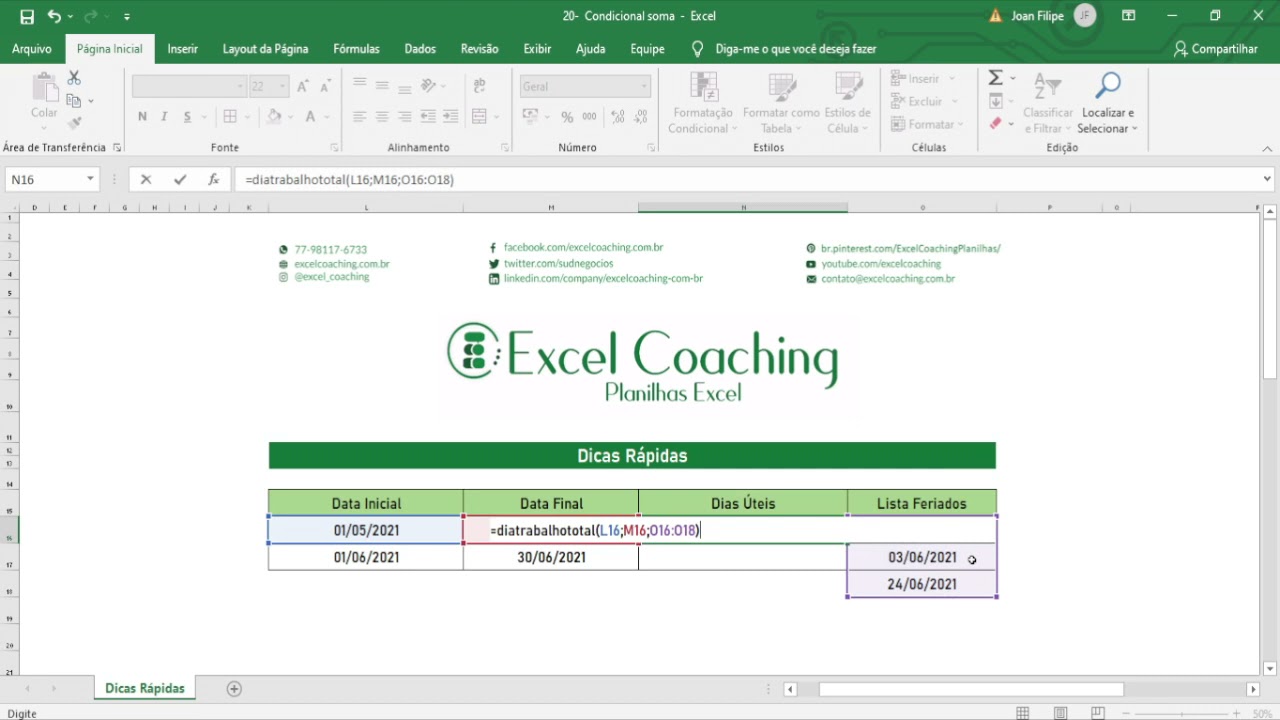Click the Insert Function fx icon

tap(213, 180)
